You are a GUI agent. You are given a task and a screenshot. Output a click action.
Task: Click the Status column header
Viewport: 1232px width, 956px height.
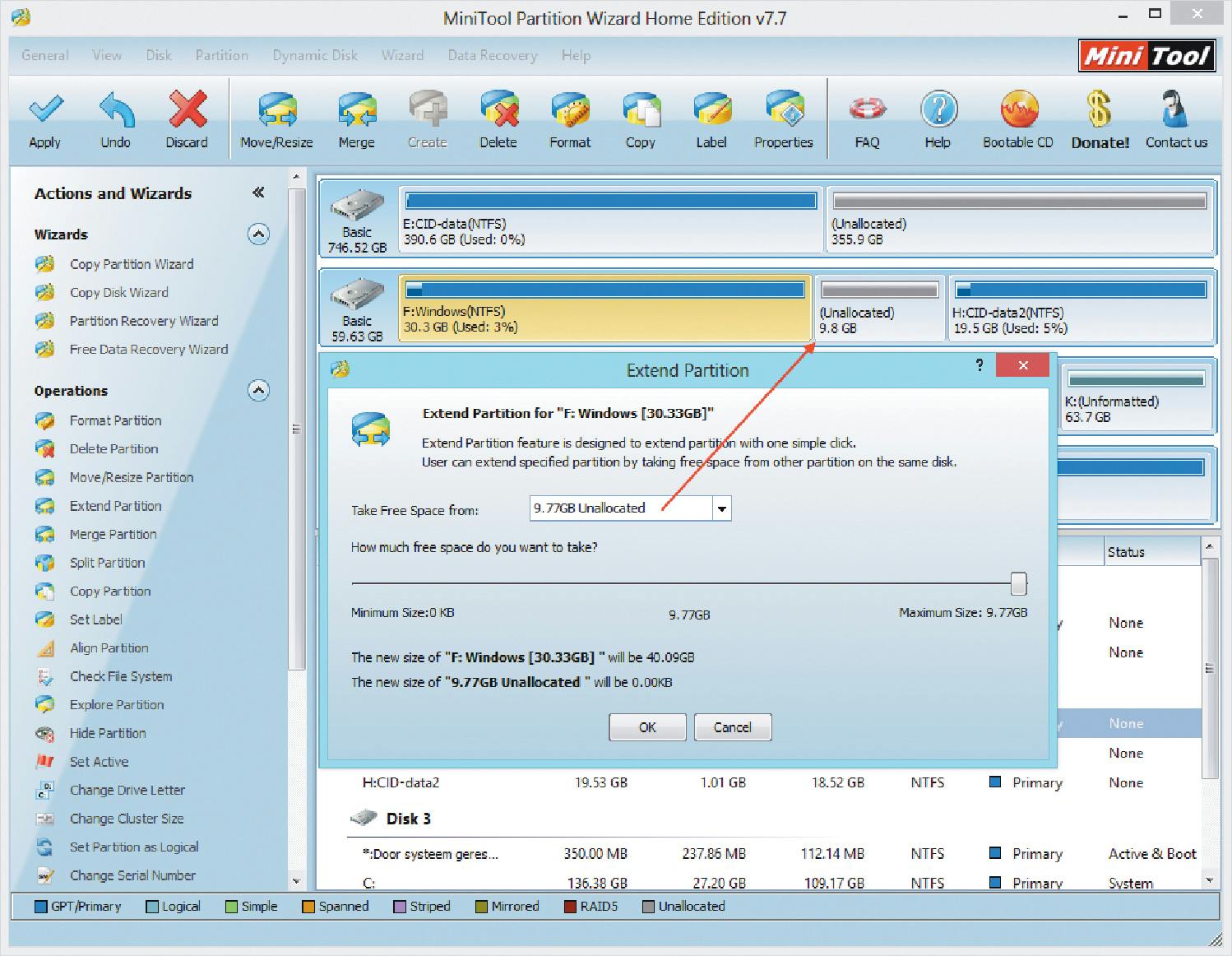click(1151, 552)
